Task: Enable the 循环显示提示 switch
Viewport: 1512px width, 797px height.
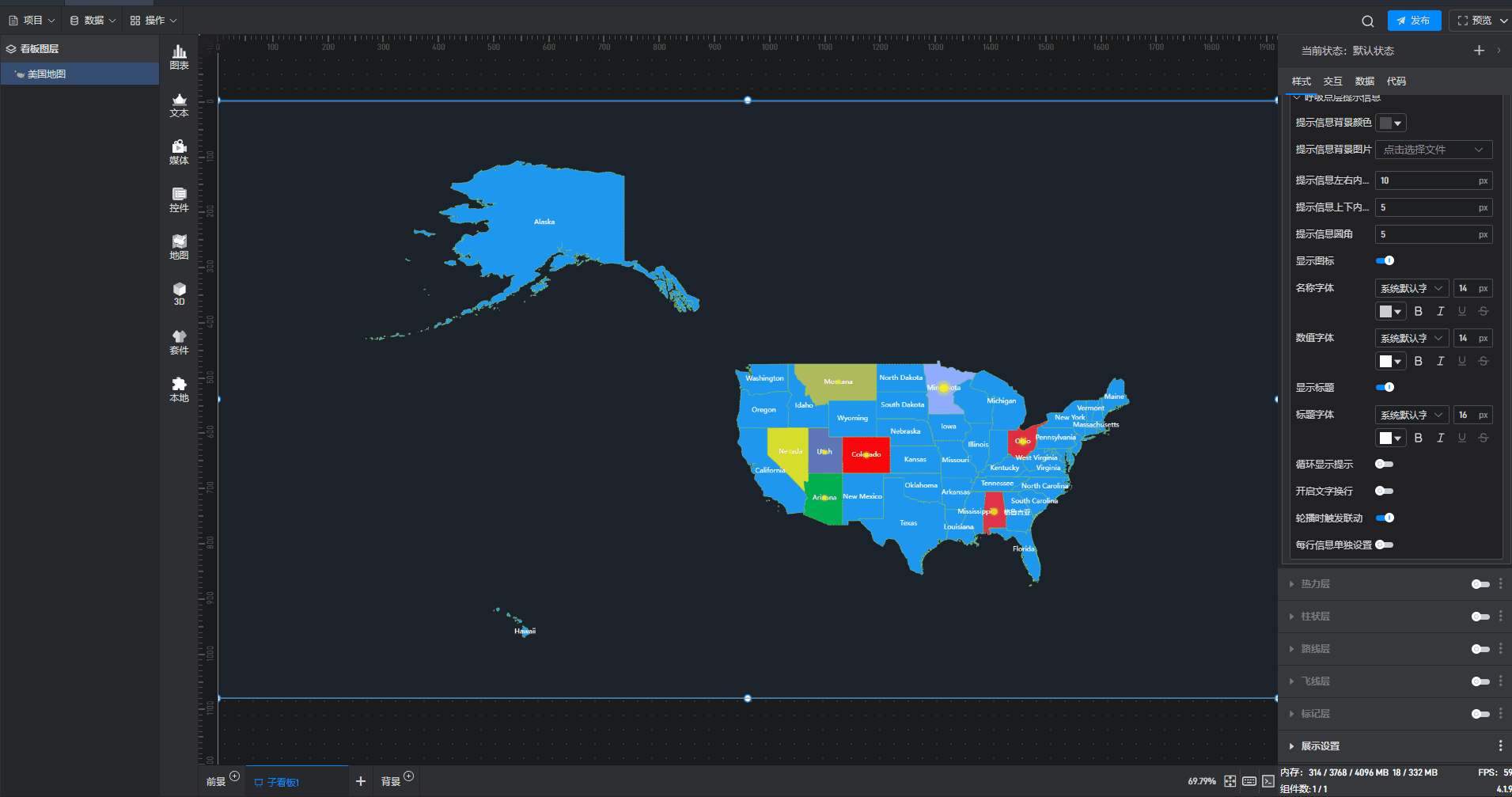Action: [x=1384, y=464]
